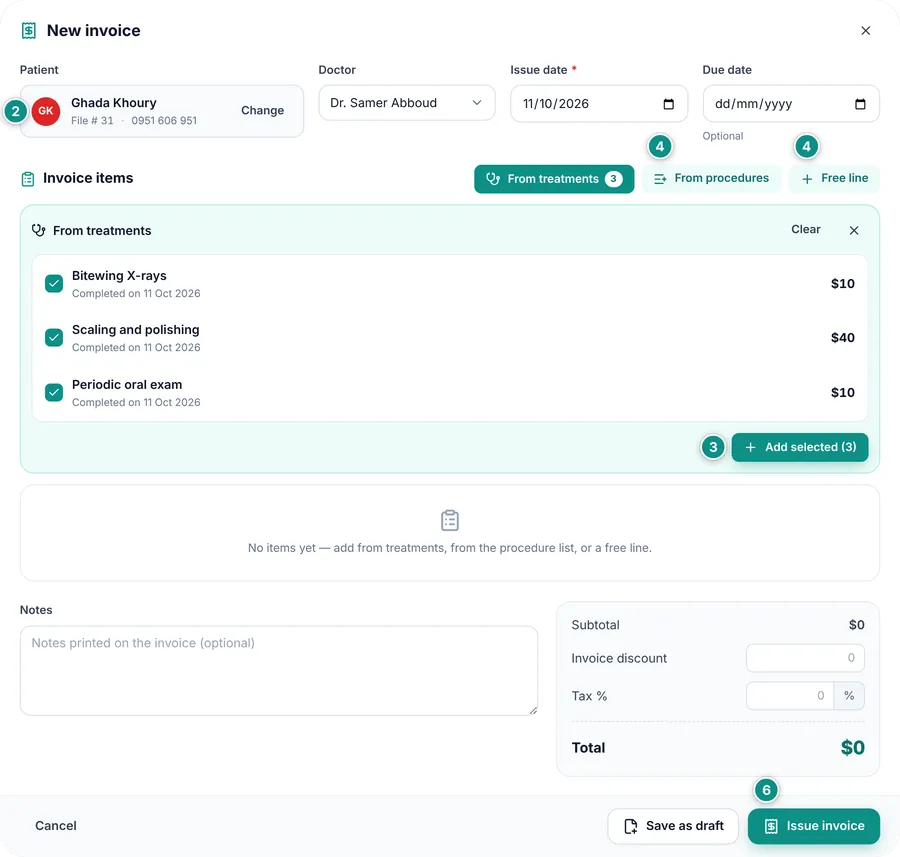Select the From treatments button
The image size is (900, 857).
point(554,179)
